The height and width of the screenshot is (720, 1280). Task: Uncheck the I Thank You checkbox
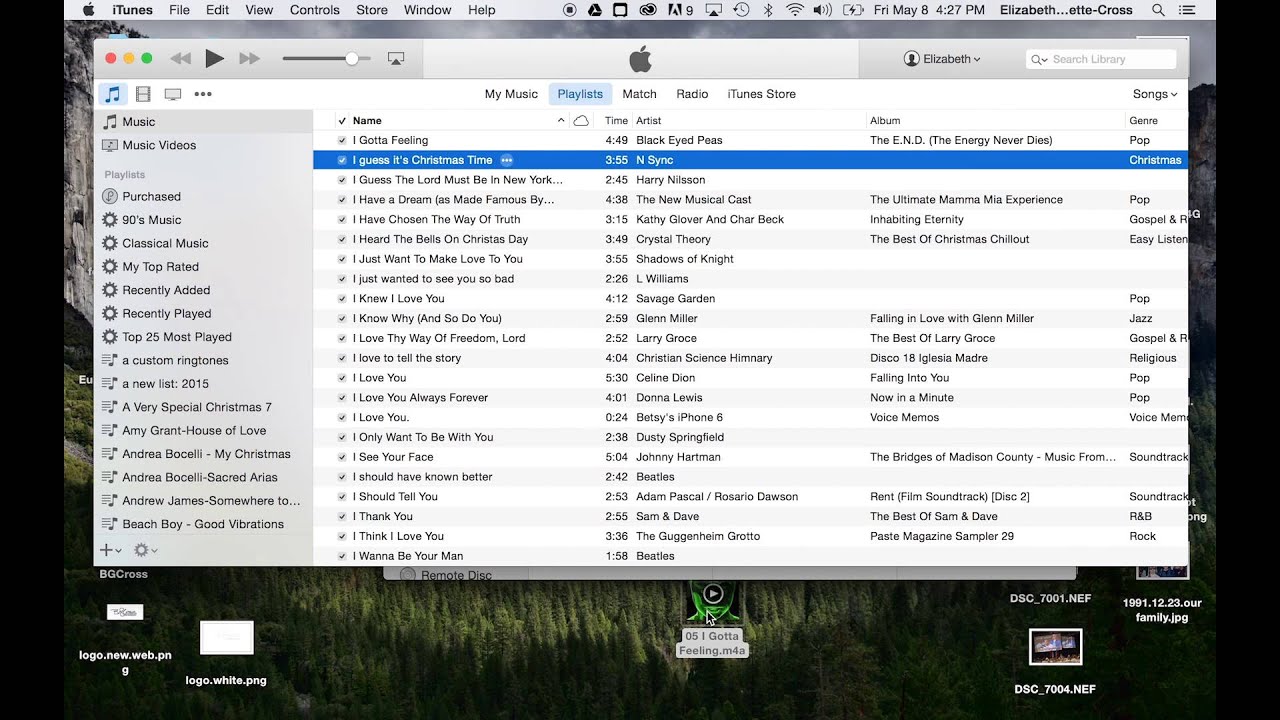point(342,517)
